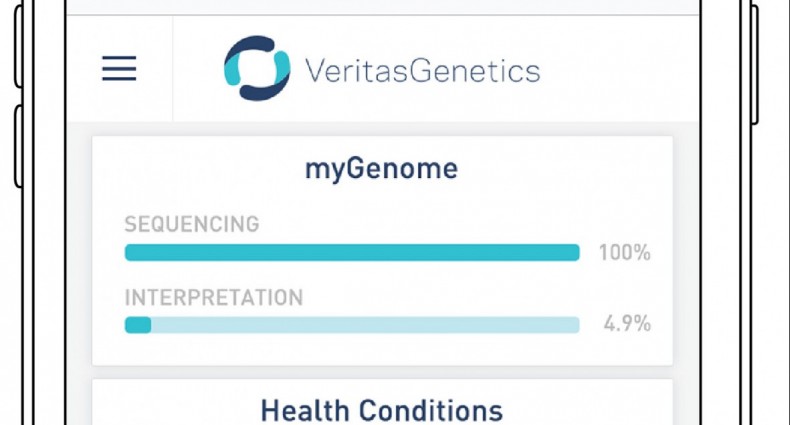Click the 100% sequencing percentage
The width and height of the screenshot is (790, 425).
pyautogui.click(x=624, y=253)
